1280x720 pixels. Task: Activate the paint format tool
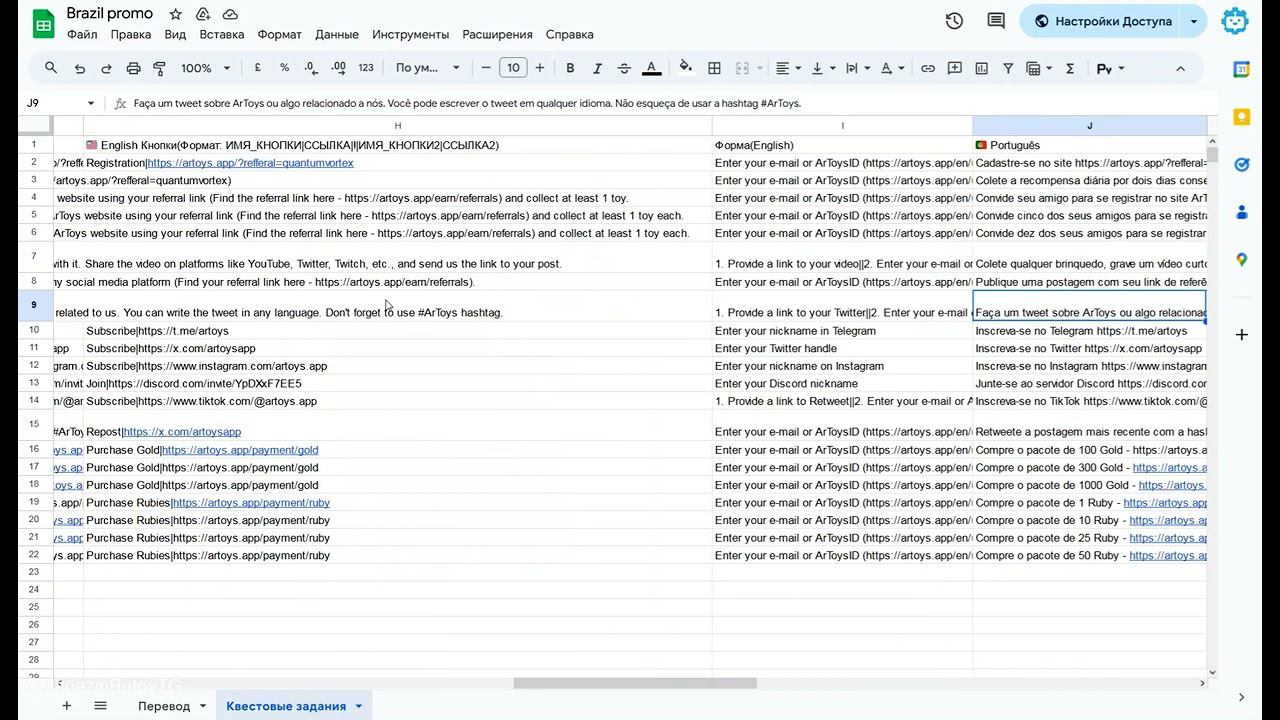tap(159, 68)
